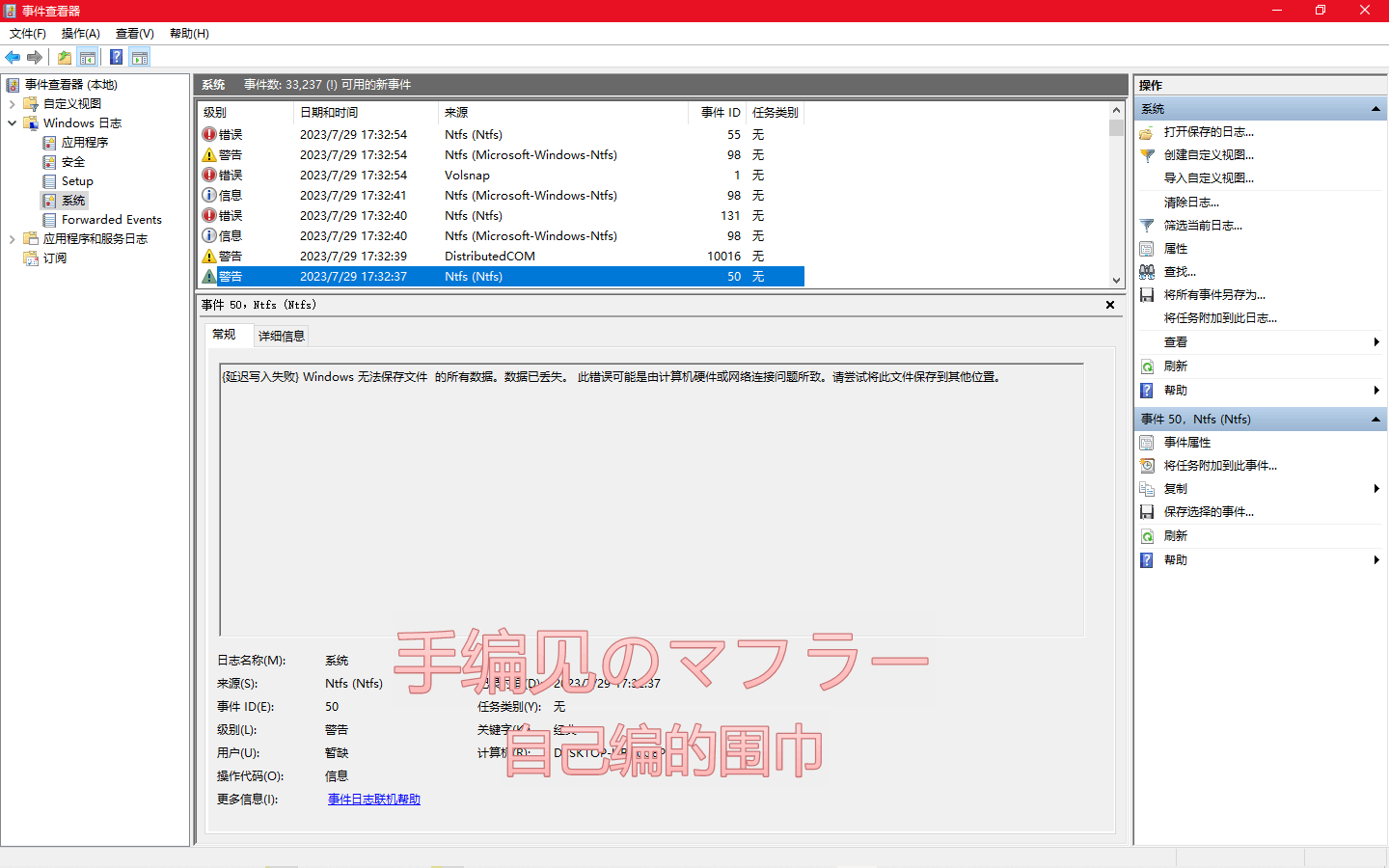Select the Setup log in the tree

tap(77, 181)
